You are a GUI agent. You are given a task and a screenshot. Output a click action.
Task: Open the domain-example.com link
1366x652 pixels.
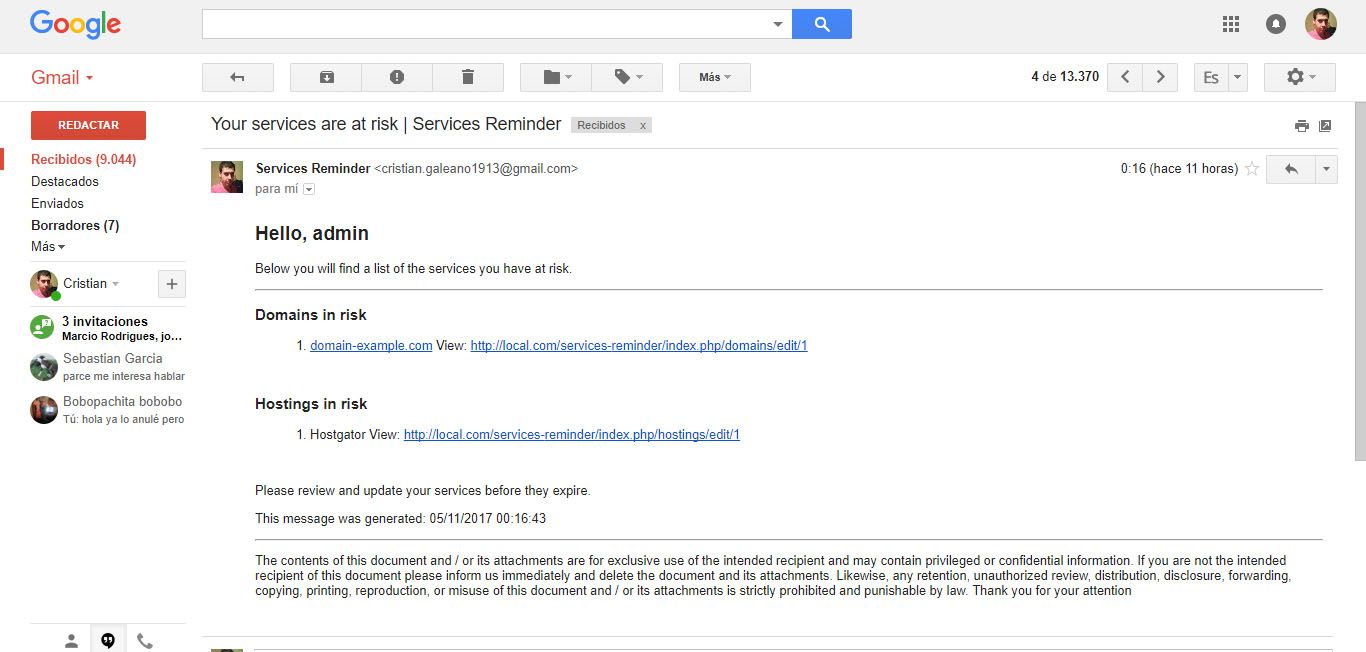(x=371, y=346)
